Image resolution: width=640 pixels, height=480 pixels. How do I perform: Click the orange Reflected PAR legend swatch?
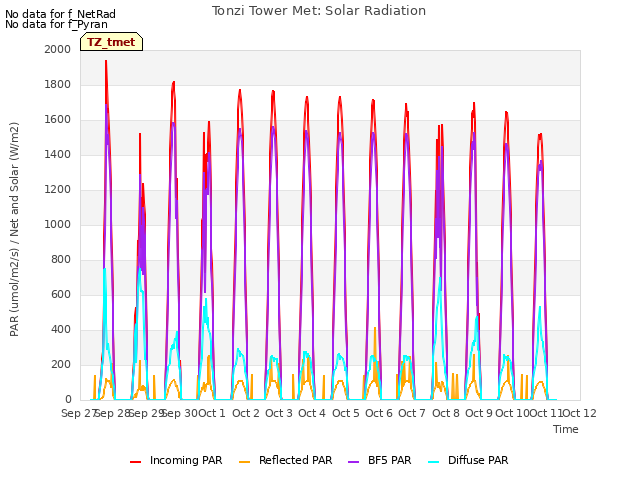[x=244, y=461]
